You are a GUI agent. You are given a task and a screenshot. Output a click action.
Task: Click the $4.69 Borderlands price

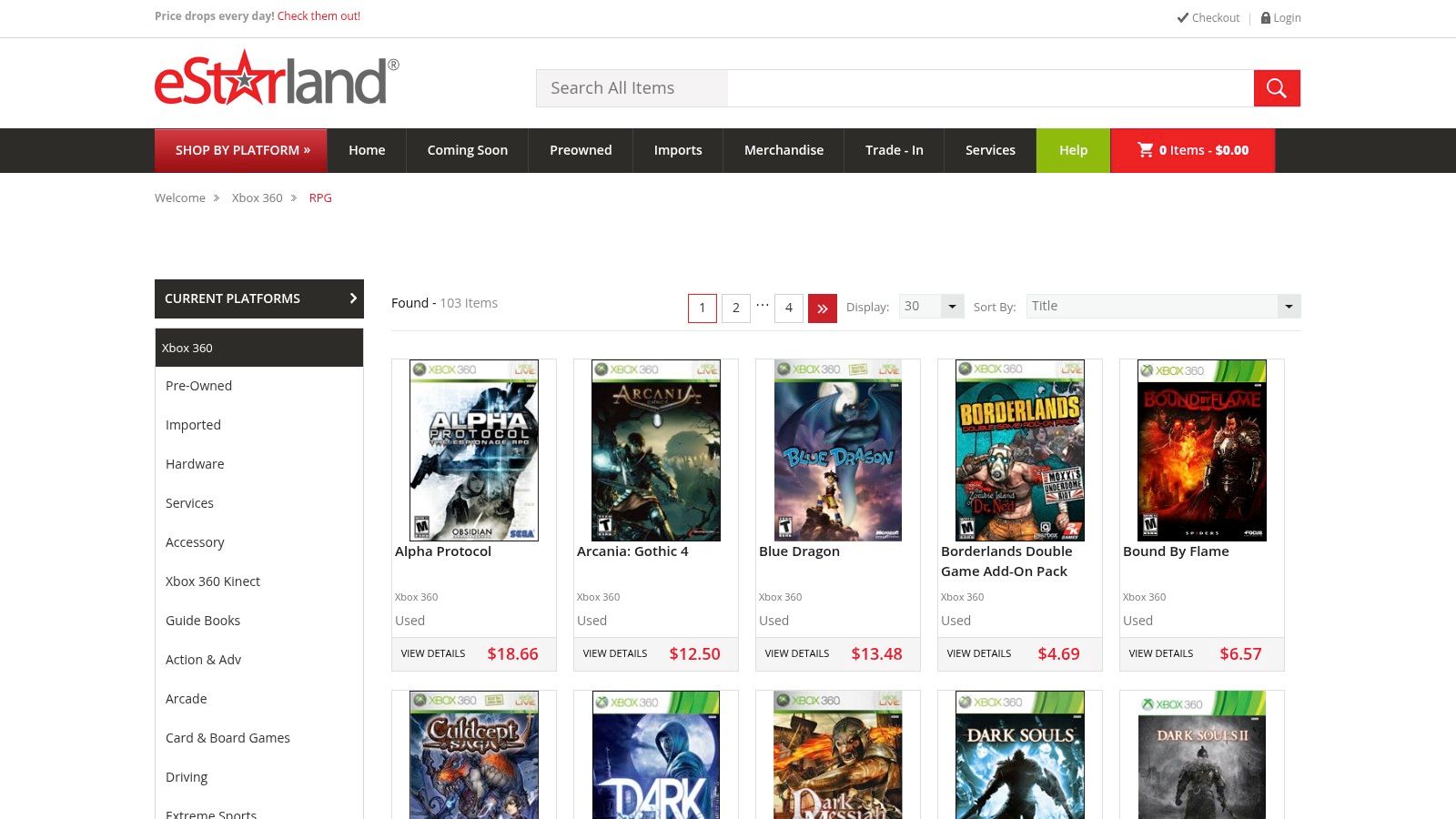[1059, 654]
